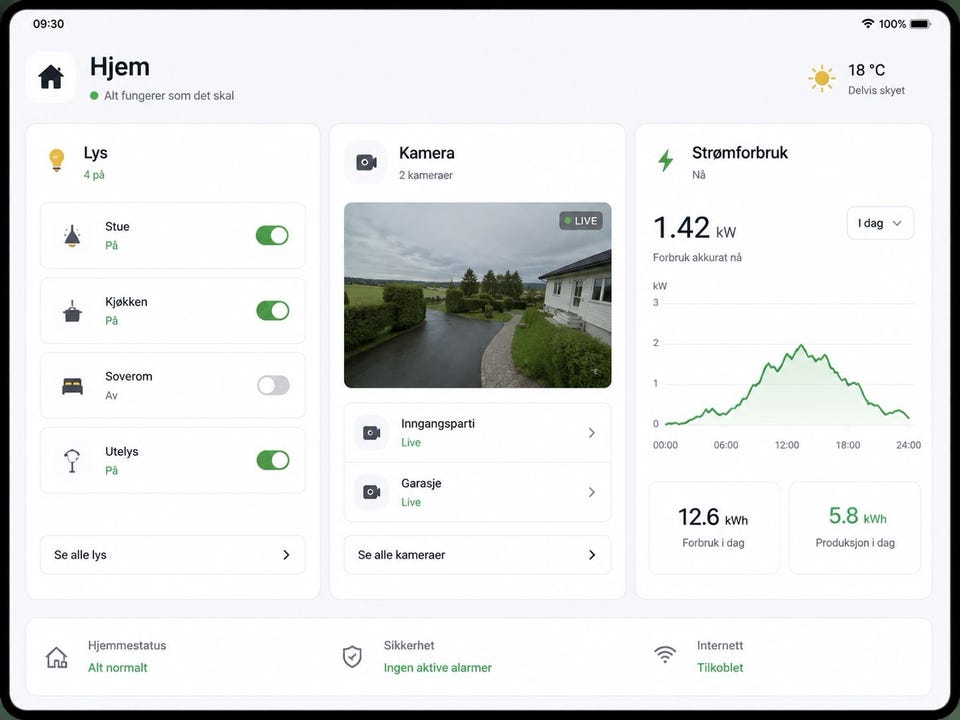
Task: Tap the Delvis skyet weather text
Action: (x=876, y=91)
